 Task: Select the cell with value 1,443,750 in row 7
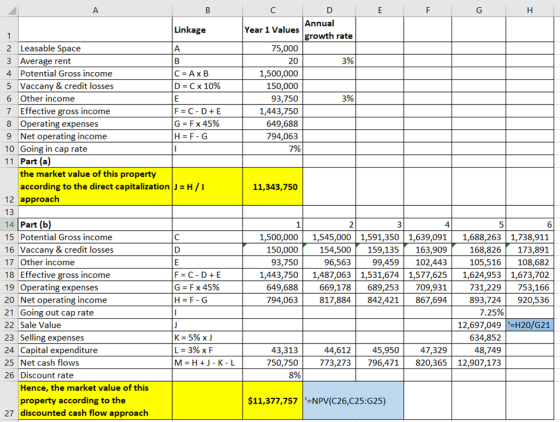pyautogui.click(x=272, y=111)
